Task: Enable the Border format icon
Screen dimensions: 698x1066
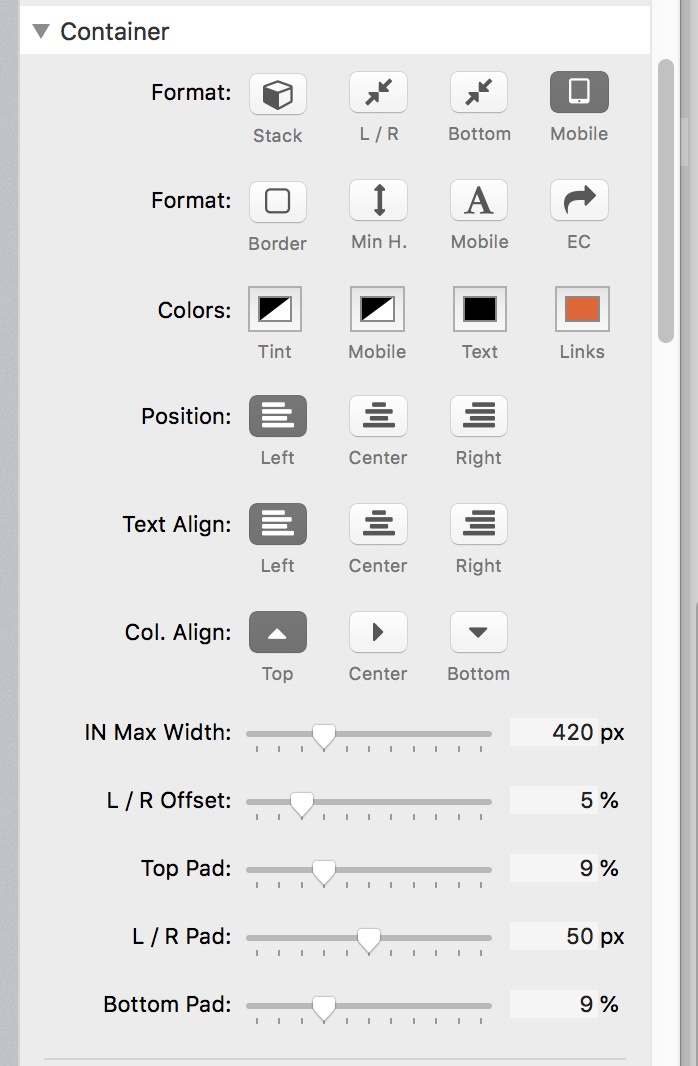Action: (277, 201)
